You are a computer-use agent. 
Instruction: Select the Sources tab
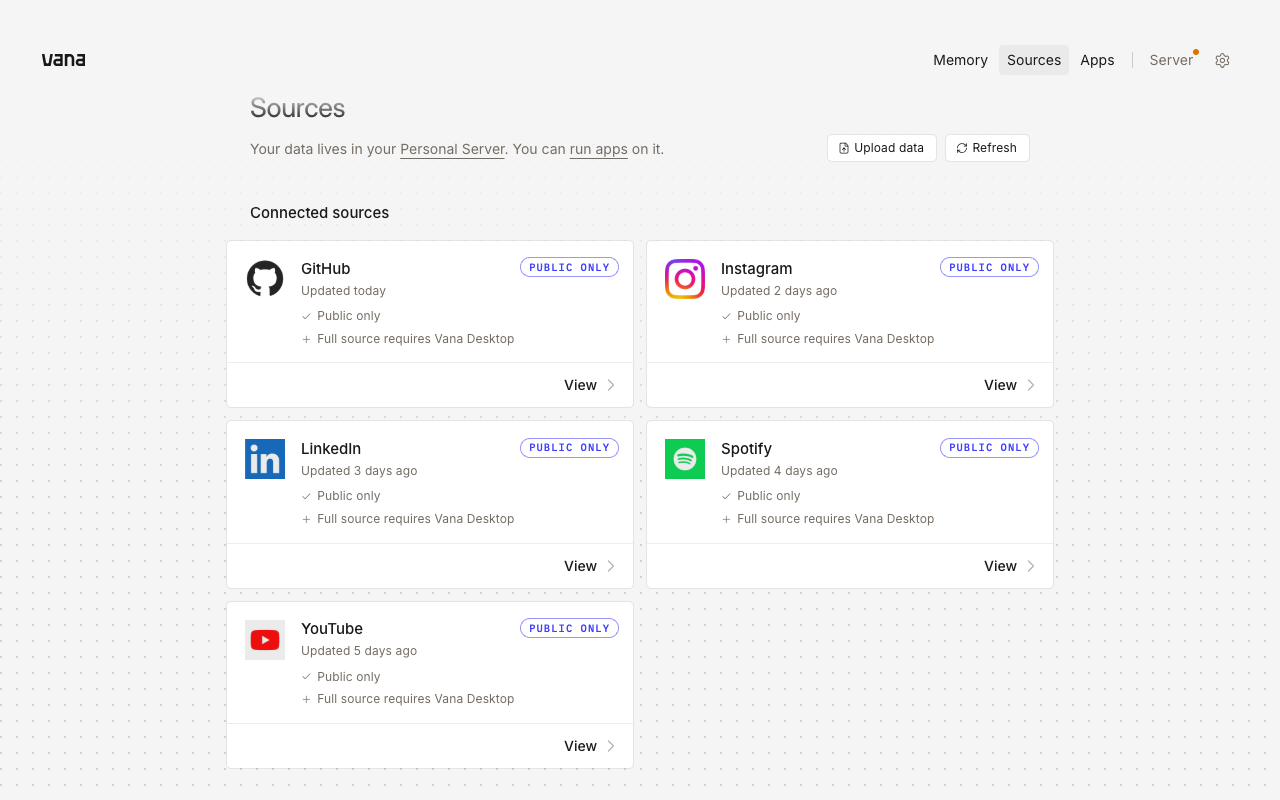1034,60
